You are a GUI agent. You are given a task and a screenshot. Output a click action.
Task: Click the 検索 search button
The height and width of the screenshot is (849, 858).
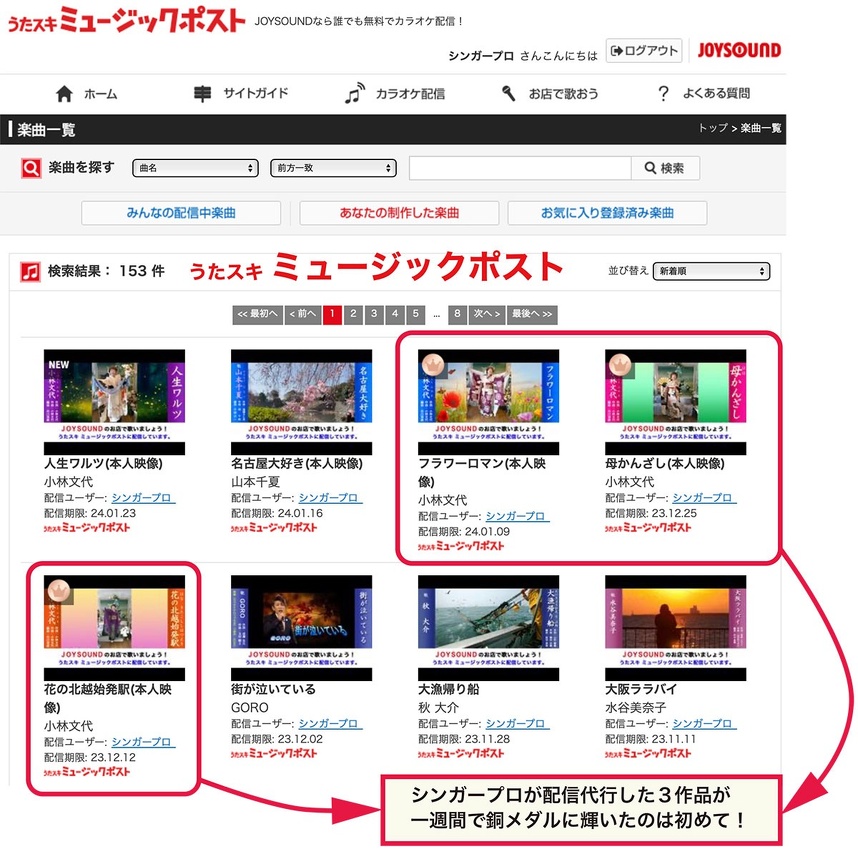click(665, 168)
